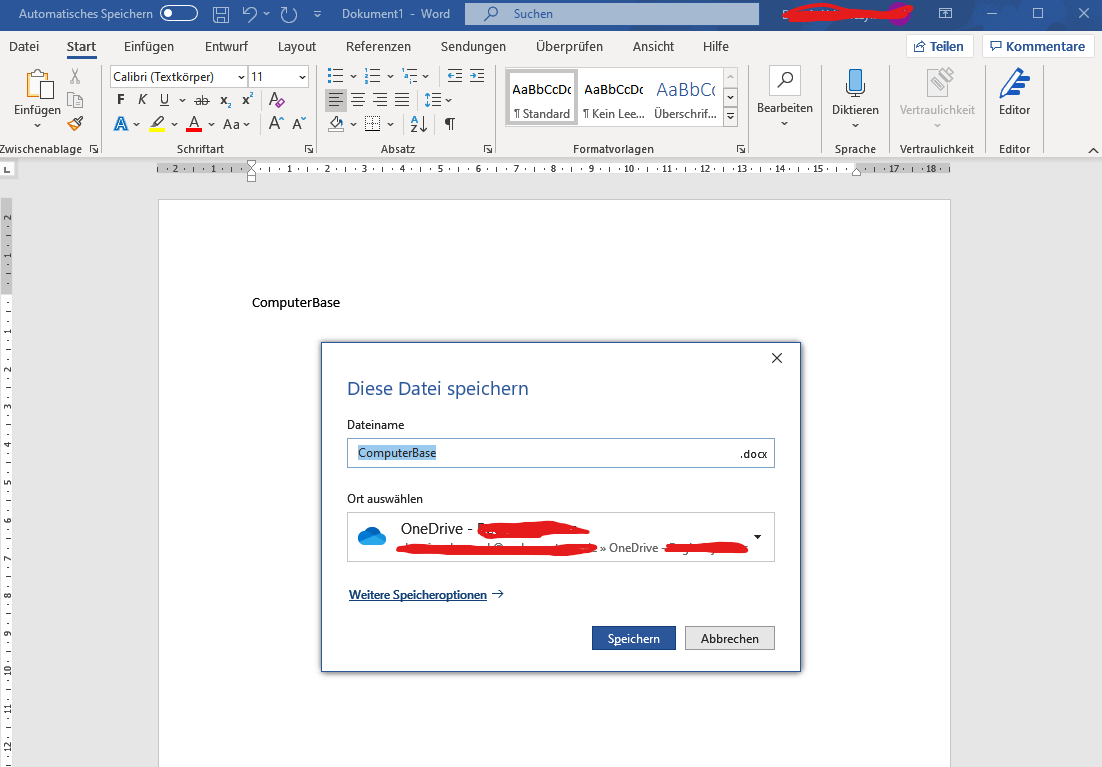The image size is (1102, 767).
Task: Open the Editor pane
Action: click(x=1014, y=91)
